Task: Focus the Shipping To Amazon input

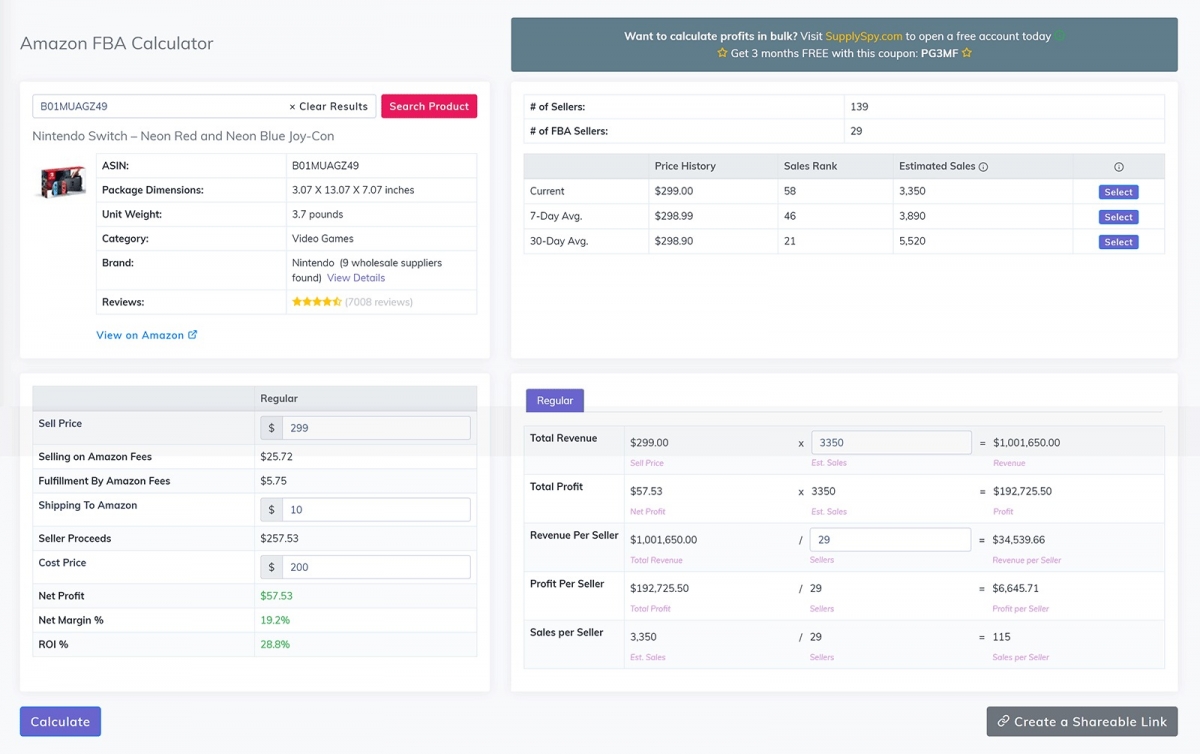Action: (376, 510)
